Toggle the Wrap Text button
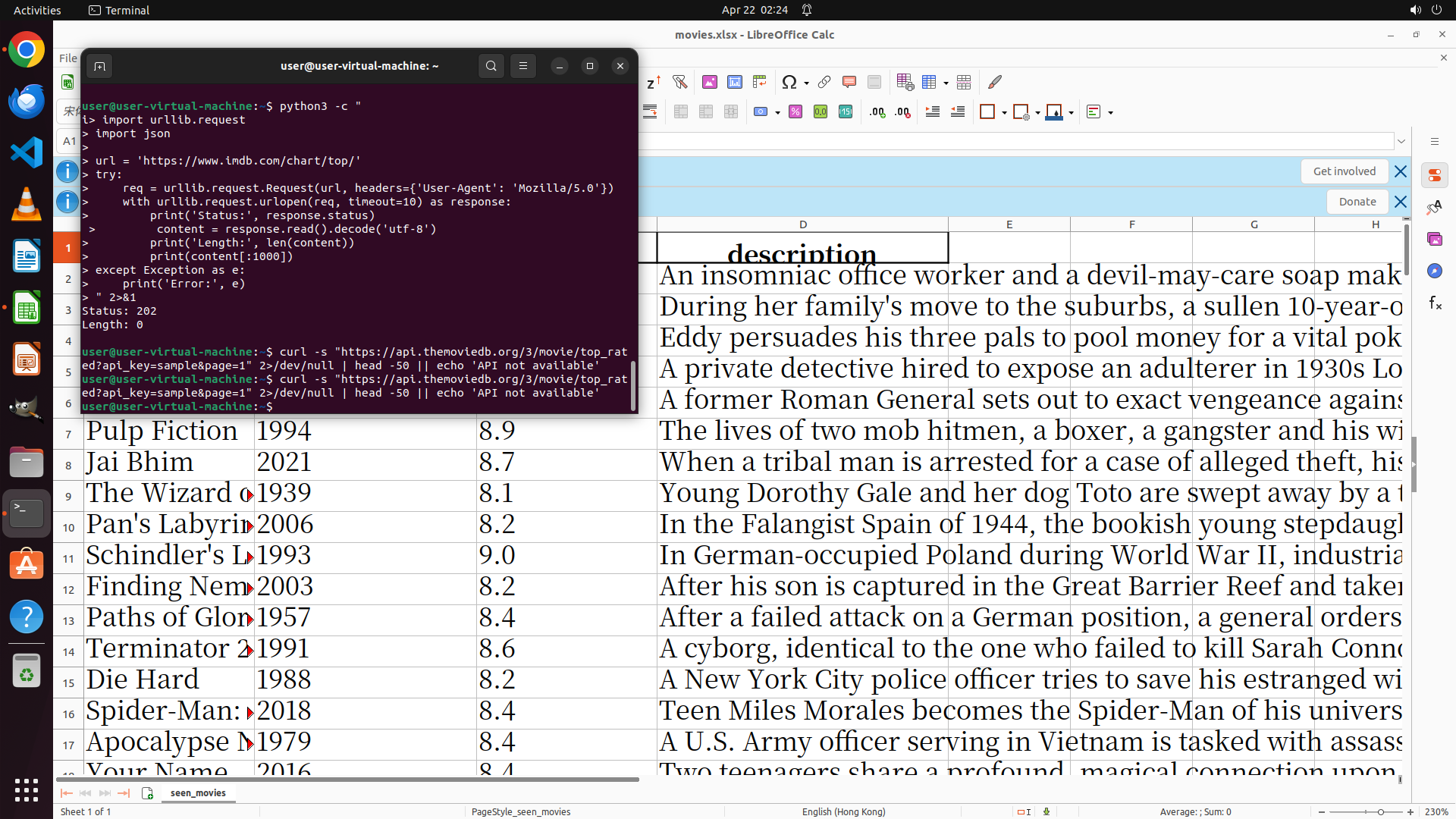This screenshot has height=819, width=1456. point(650,112)
